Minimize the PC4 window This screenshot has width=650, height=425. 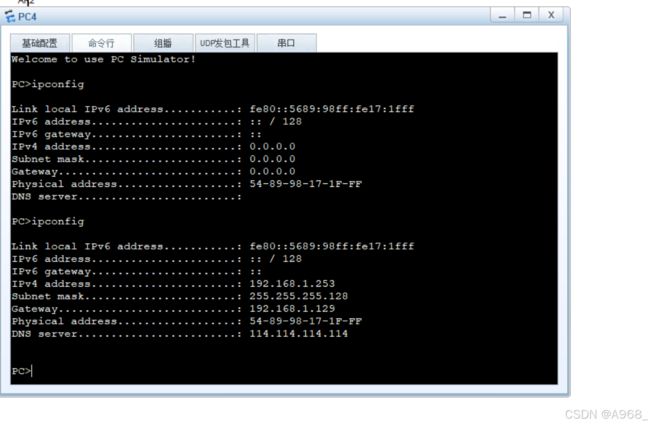pos(502,15)
